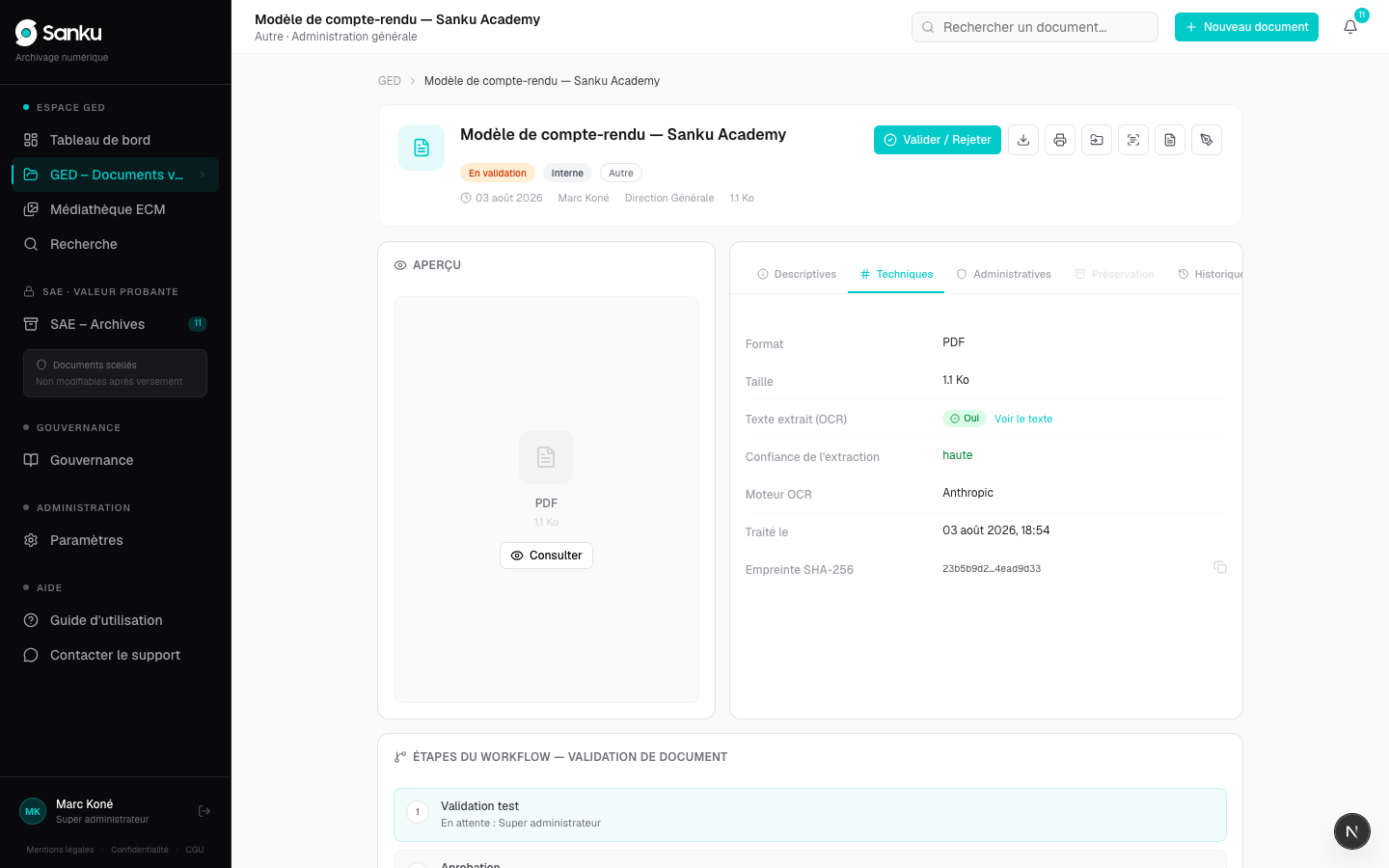The width and height of the screenshot is (1389, 868).
Task: Click the Nouveau document button
Action: tap(1246, 27)
